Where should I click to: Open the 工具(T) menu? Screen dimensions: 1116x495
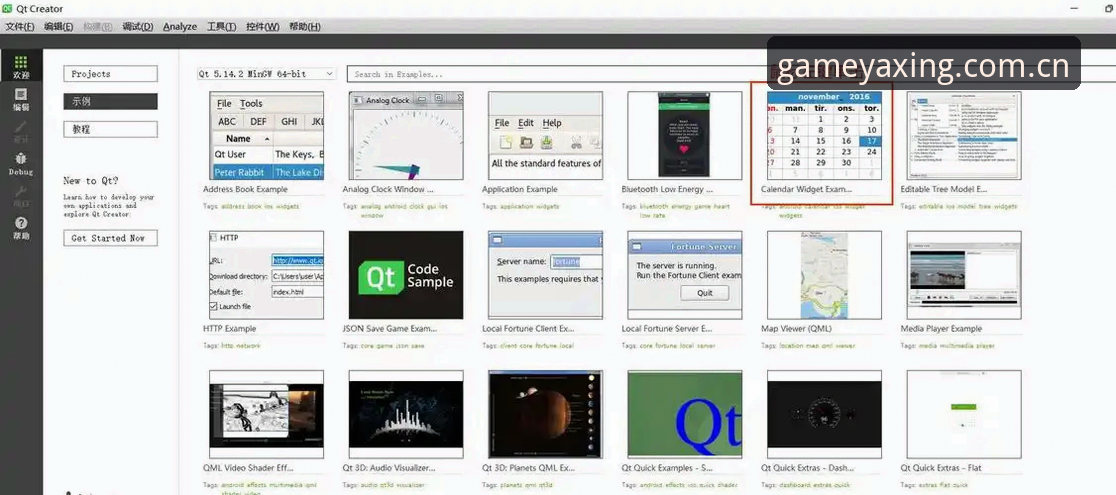pos(221,26)
